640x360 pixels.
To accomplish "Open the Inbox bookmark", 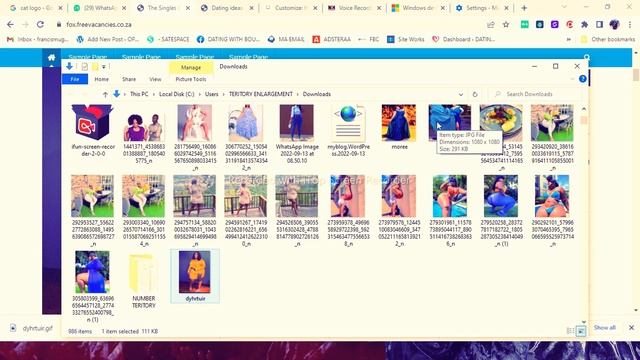I will (38, 40).
